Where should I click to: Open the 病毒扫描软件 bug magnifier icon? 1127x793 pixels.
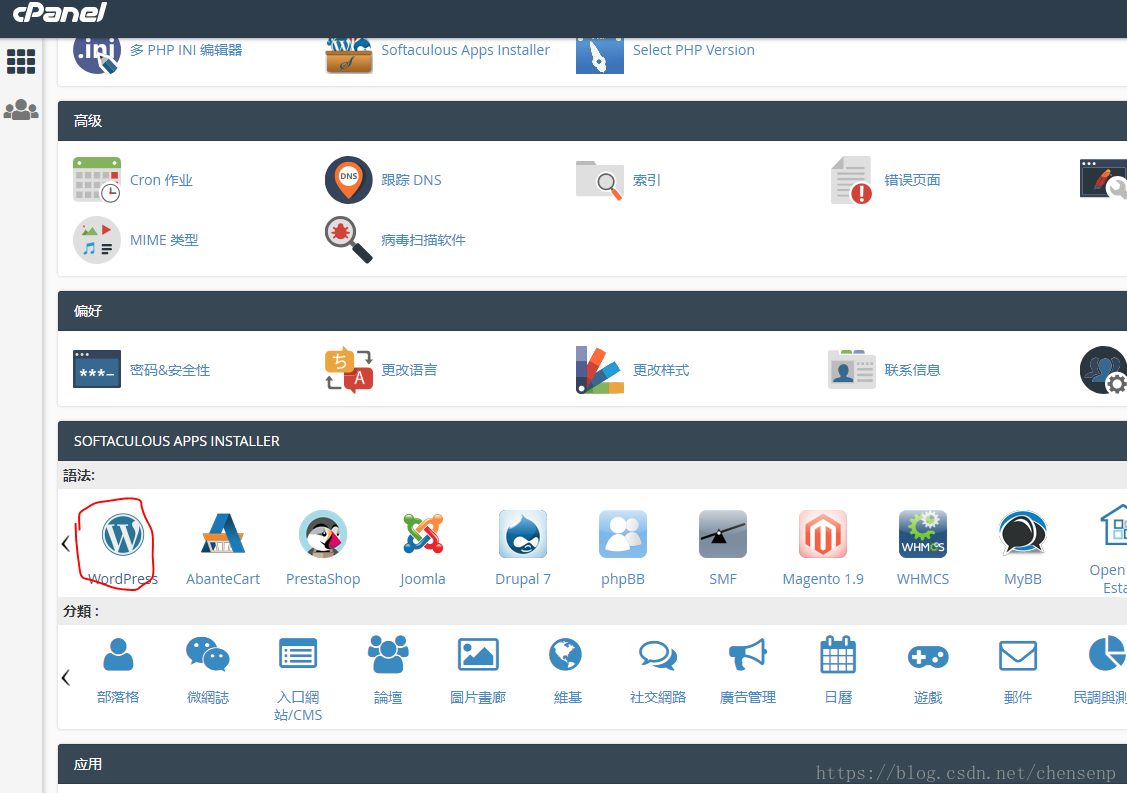pyautogui.click(x=349, y=240)
